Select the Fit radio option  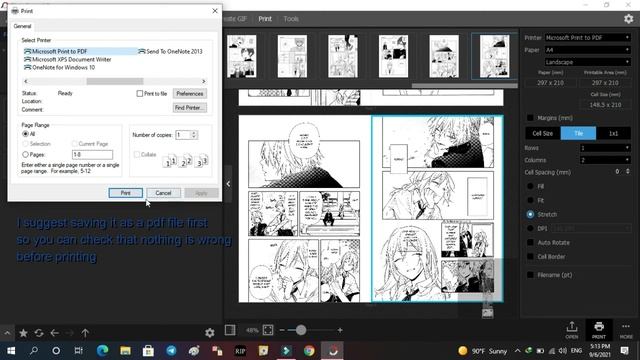tap(530, 200)
